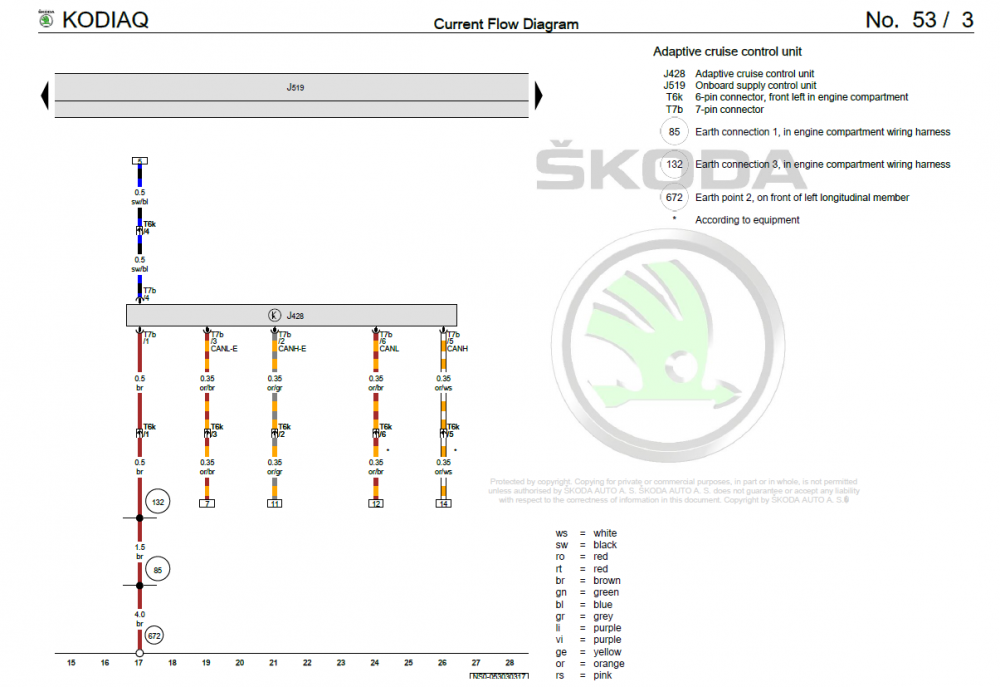Click color code 'br = brown'
Image resolution: width=1000 pixels, height=687 pixels.
pyautogui.click(x=587, y=581)
